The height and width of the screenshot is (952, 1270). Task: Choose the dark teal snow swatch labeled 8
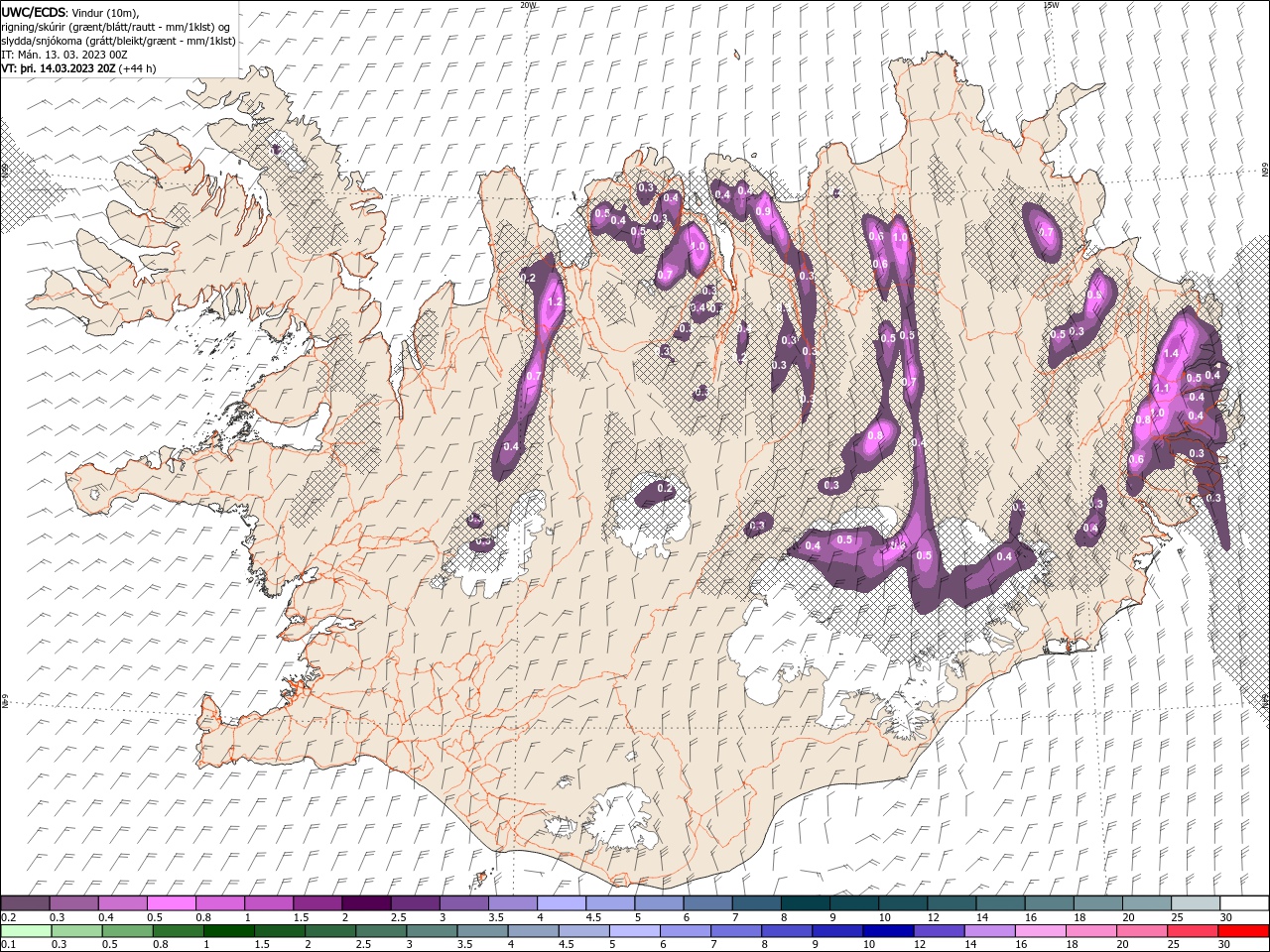coord(806,903)
